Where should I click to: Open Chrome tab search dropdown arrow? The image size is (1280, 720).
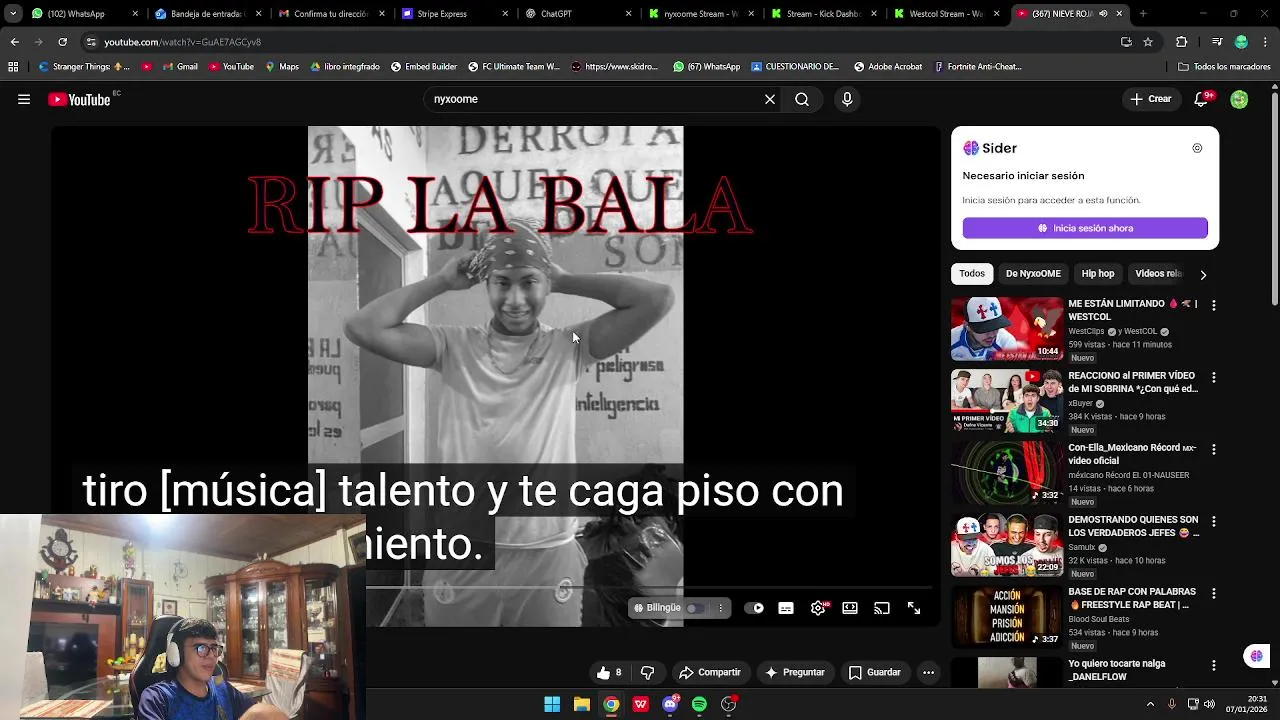[13, 14]
